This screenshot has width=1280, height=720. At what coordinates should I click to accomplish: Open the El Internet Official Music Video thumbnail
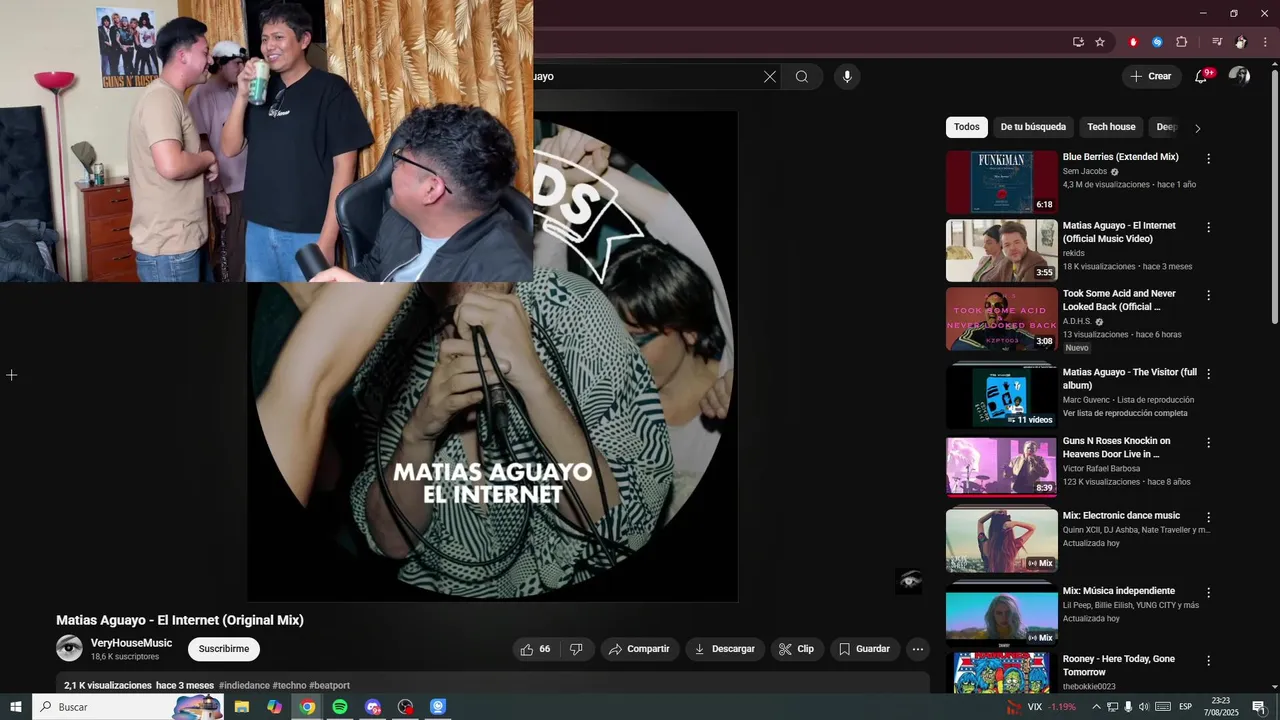coord(1001,251)
